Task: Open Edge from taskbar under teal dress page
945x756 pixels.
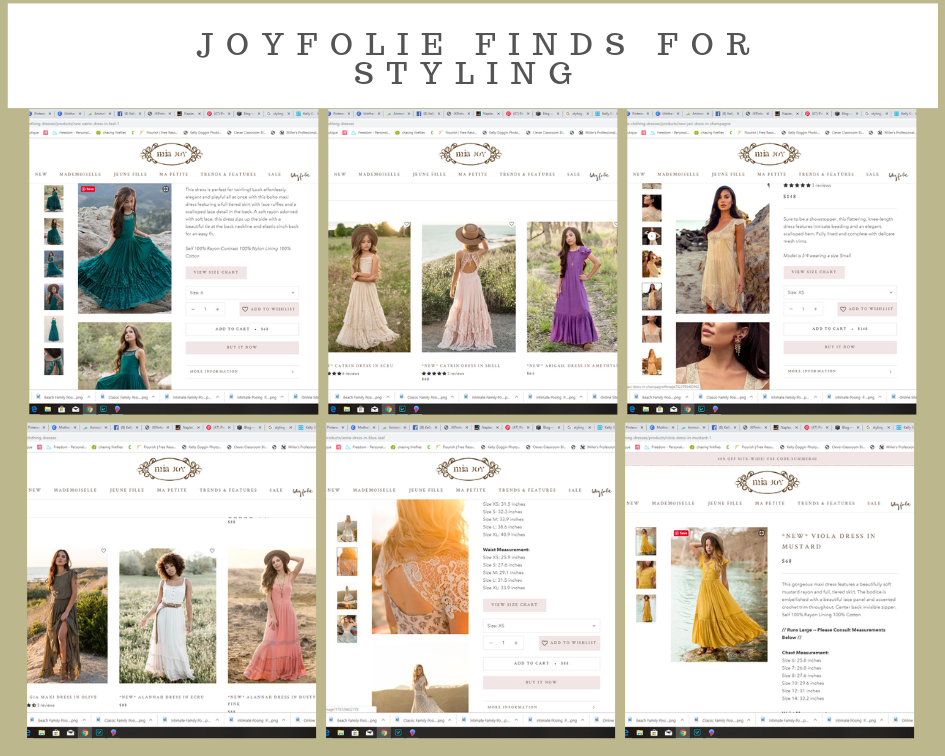Action: 34,409
